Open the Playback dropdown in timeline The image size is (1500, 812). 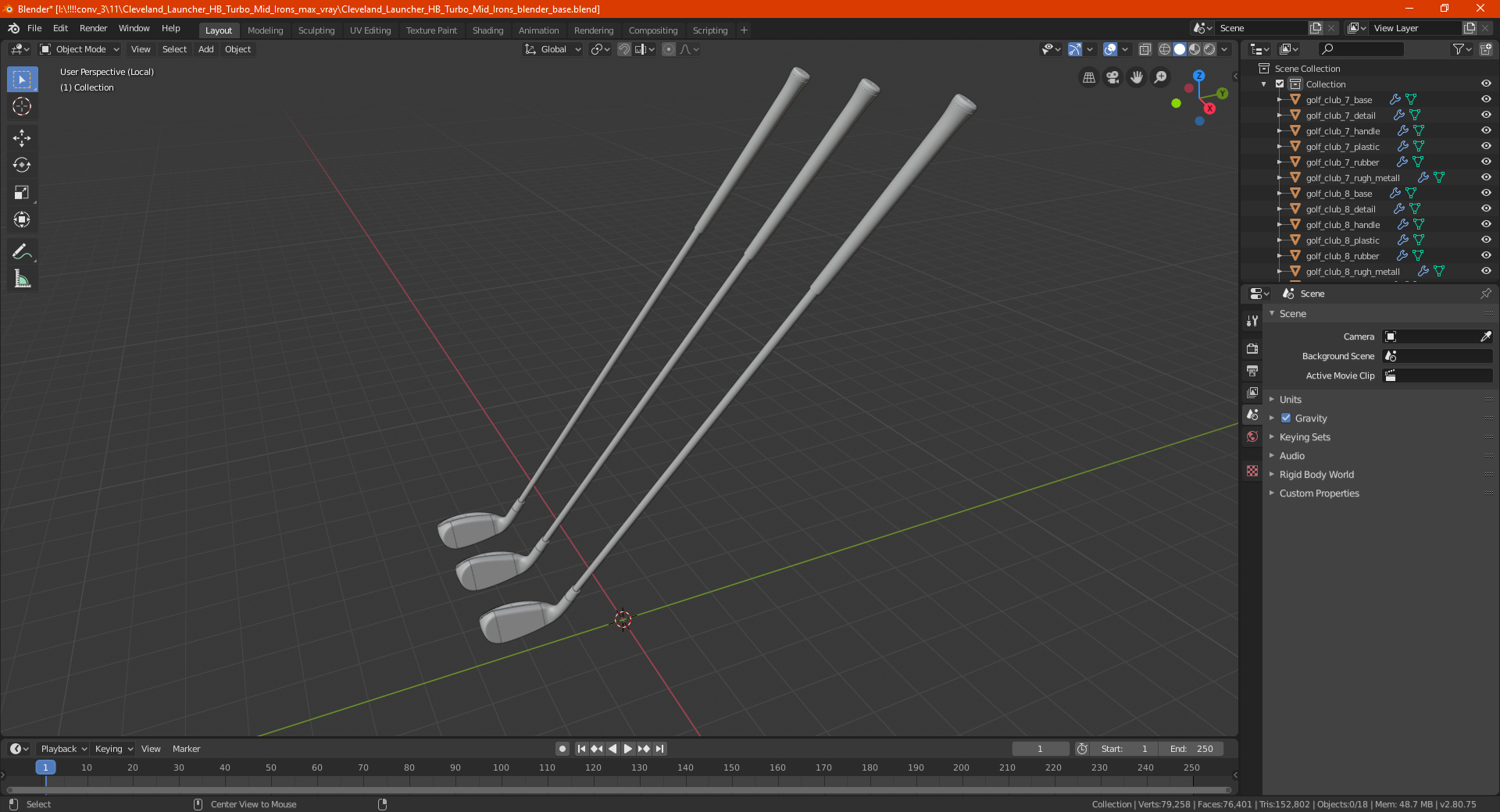pos(63,749)
